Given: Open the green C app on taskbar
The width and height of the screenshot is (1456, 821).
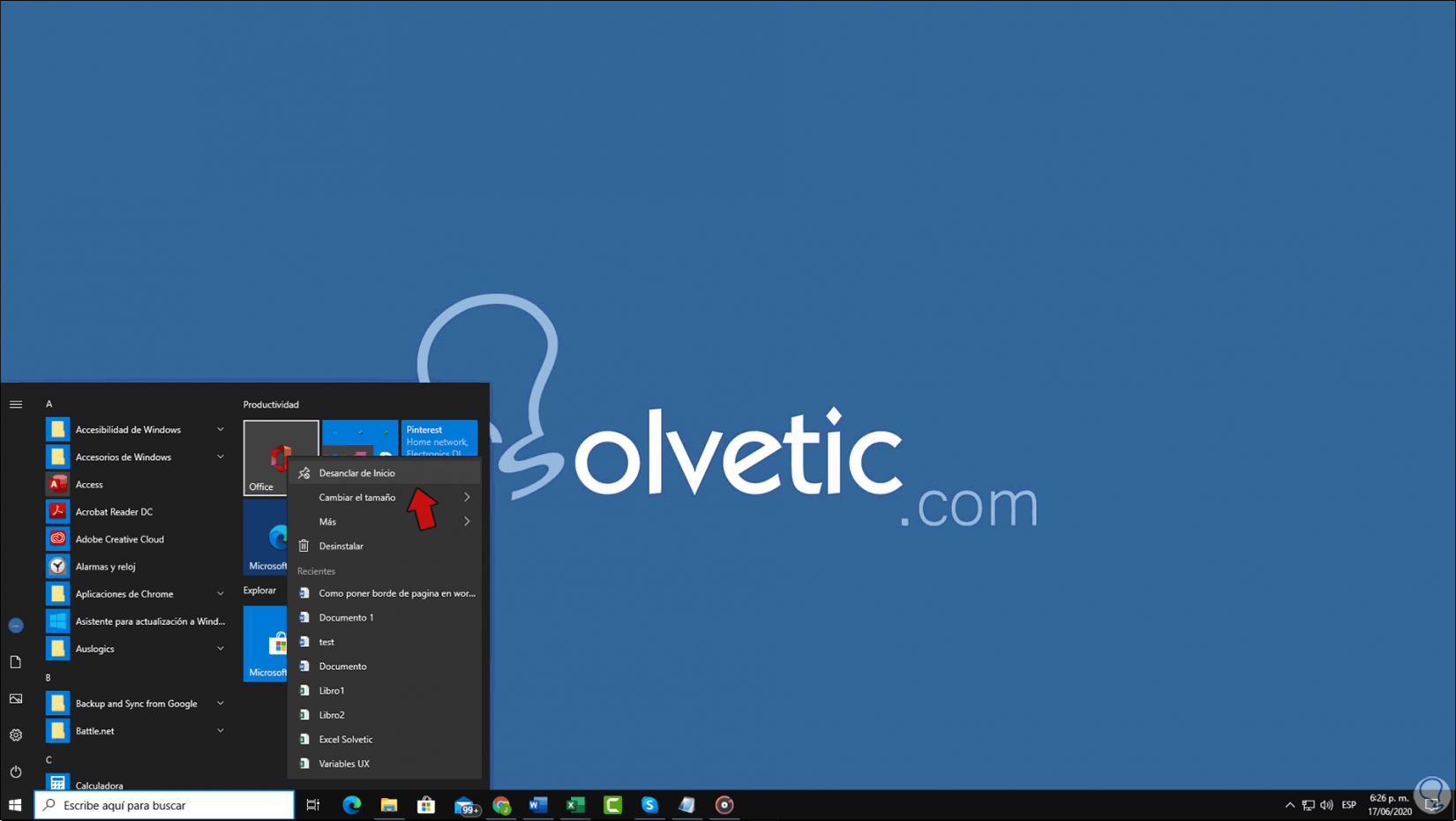Looking at the screenshot, I should point(612,805).
